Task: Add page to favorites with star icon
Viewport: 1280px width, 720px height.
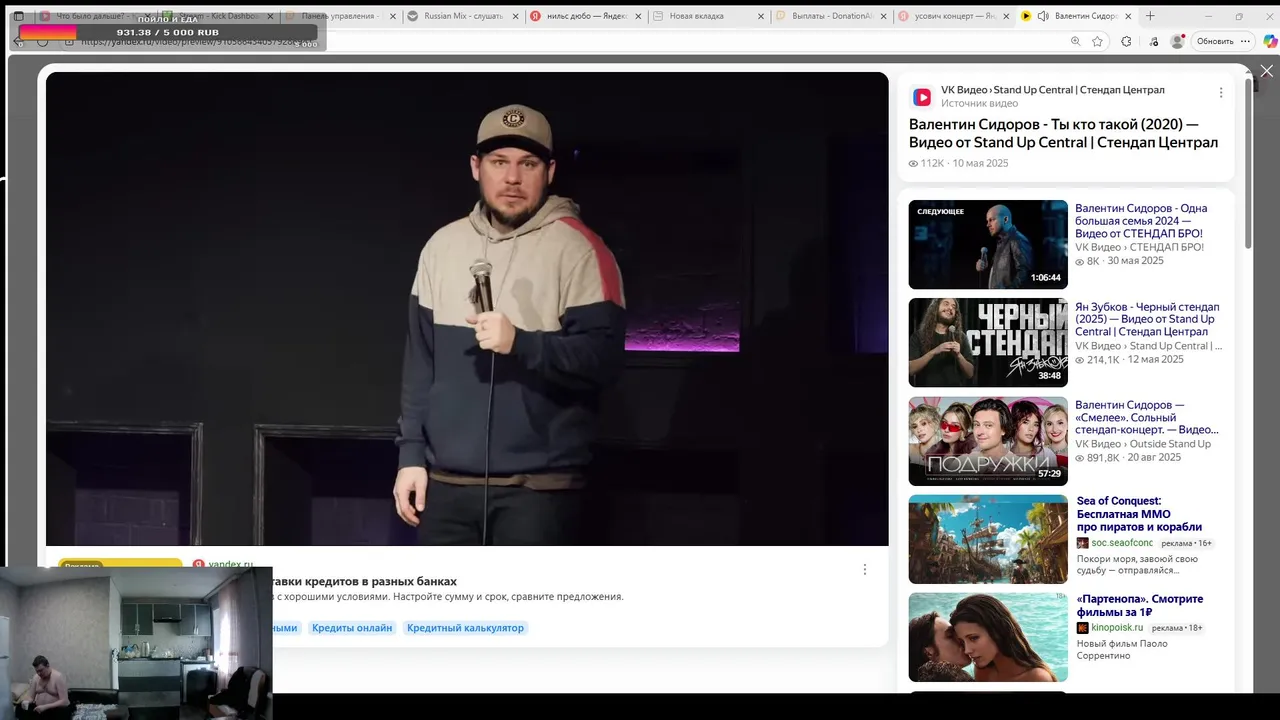Action: coord(1097,41)
